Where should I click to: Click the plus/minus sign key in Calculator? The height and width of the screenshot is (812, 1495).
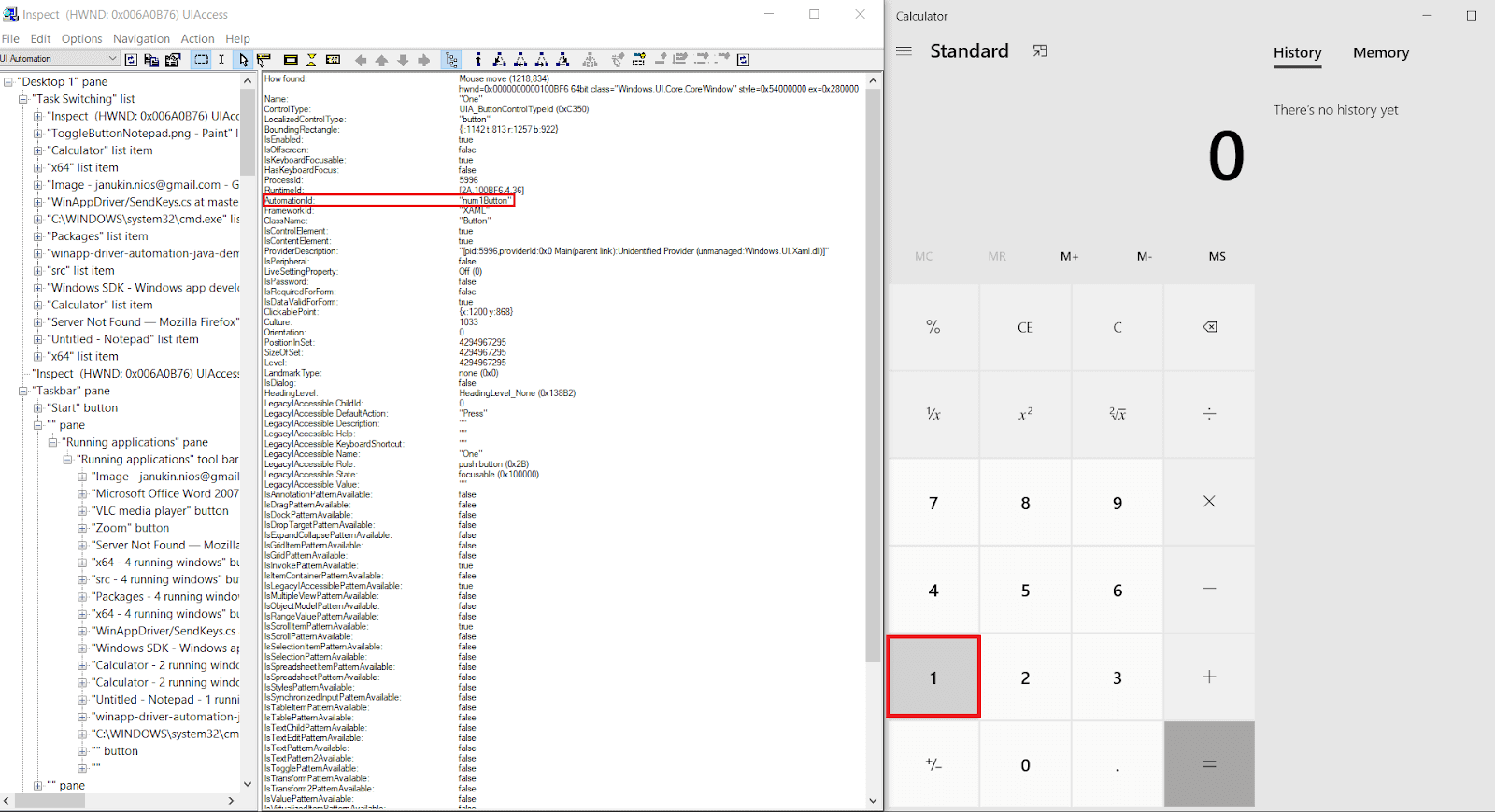(933, 764)
